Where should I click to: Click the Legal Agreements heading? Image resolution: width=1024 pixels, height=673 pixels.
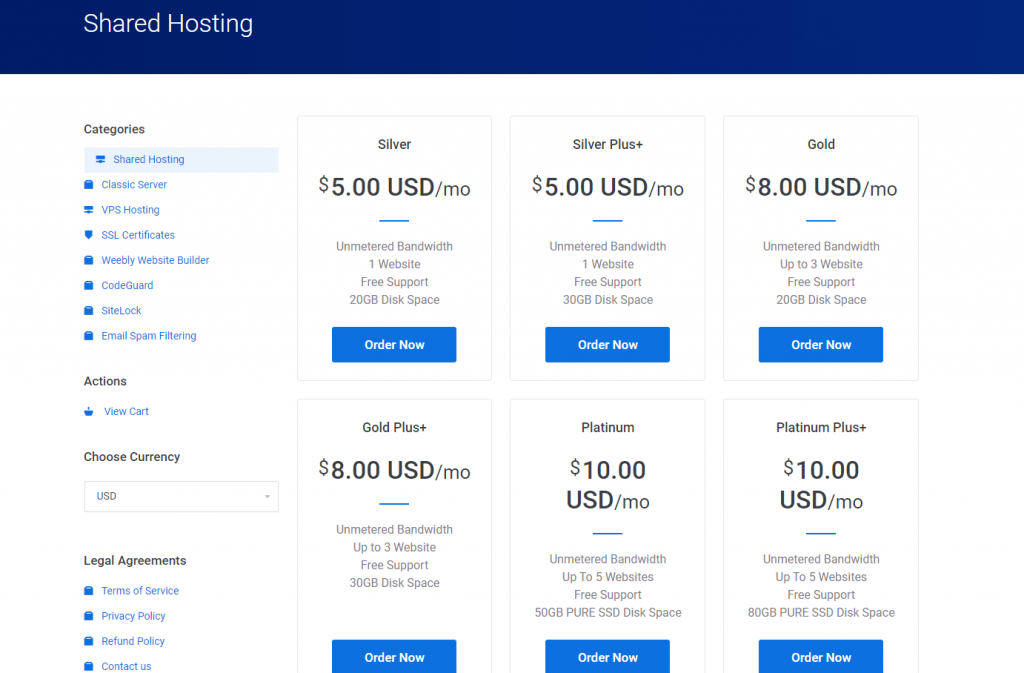pos(135,561)
